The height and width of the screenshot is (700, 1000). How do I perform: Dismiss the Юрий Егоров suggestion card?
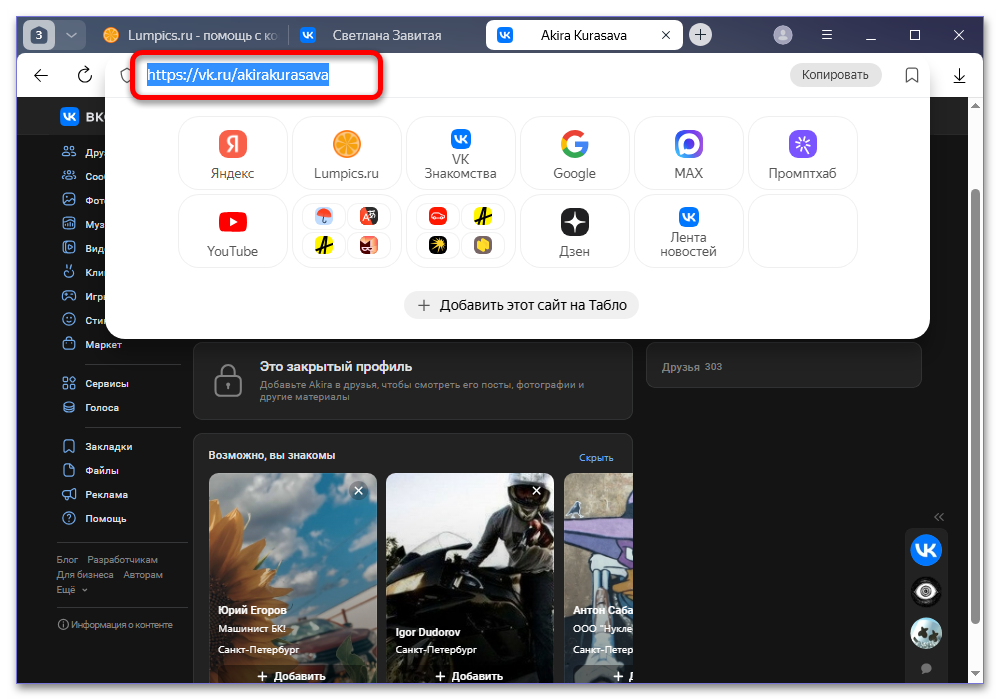click(358, 490)
